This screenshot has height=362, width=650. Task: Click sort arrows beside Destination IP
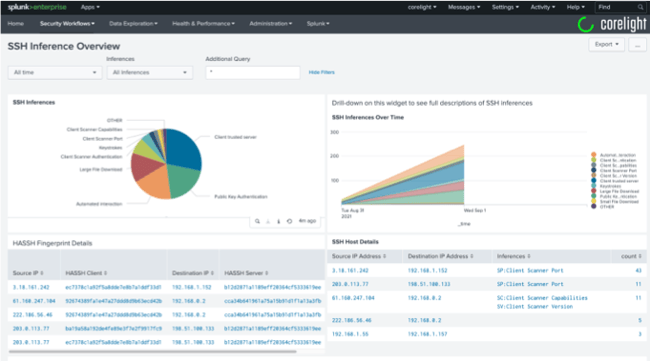pos(212,273)
